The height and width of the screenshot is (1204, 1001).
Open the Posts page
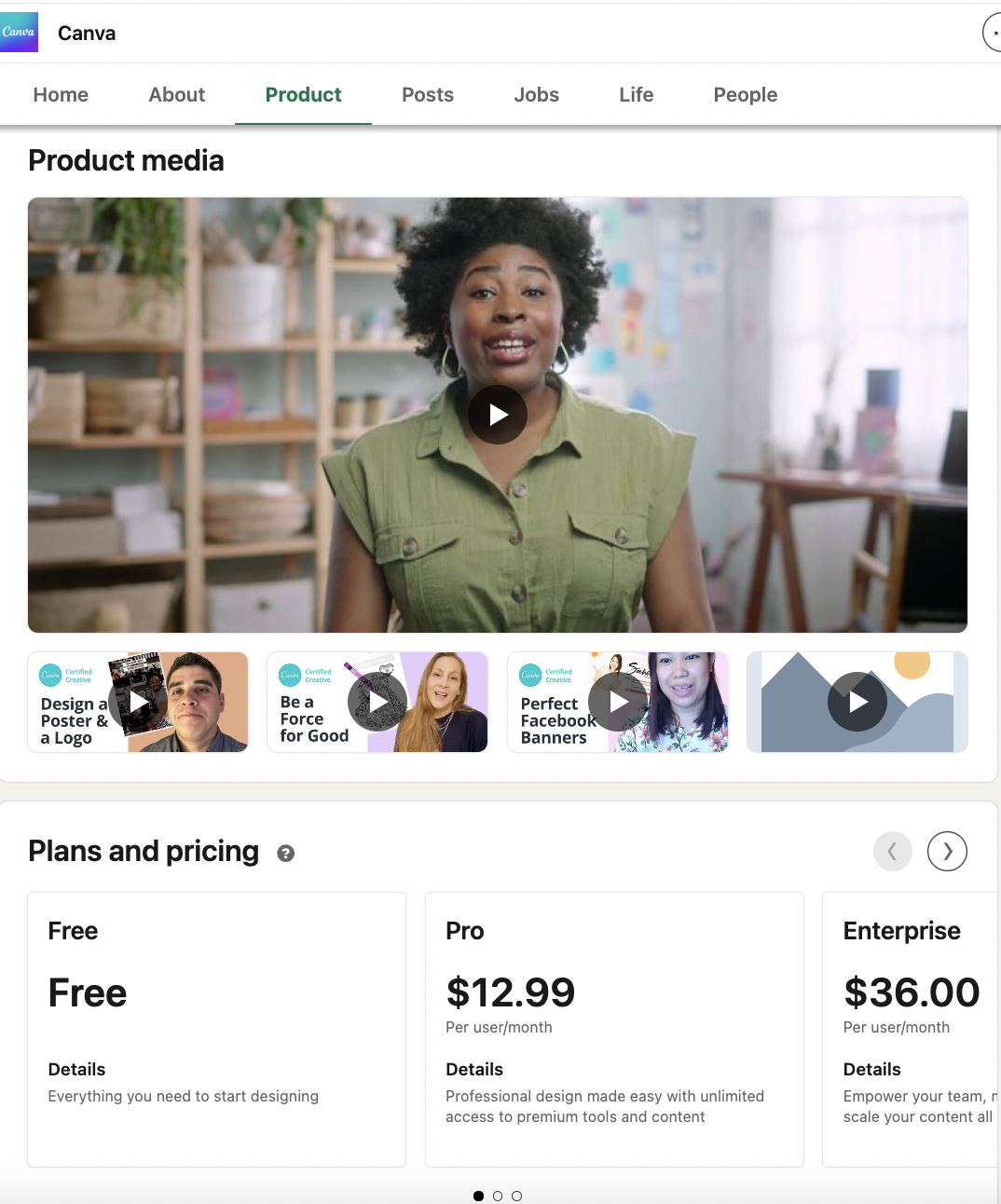(427, 94)
